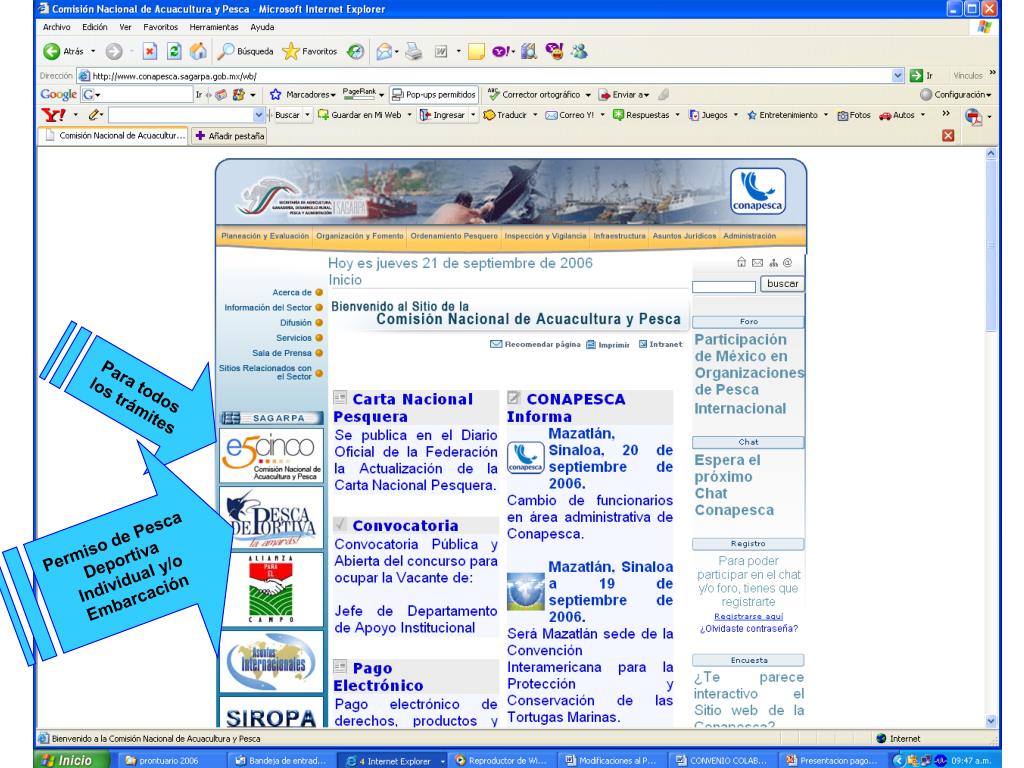Click the page vertical scrollbar
The image size is (1024, 768).
[991, 438]
